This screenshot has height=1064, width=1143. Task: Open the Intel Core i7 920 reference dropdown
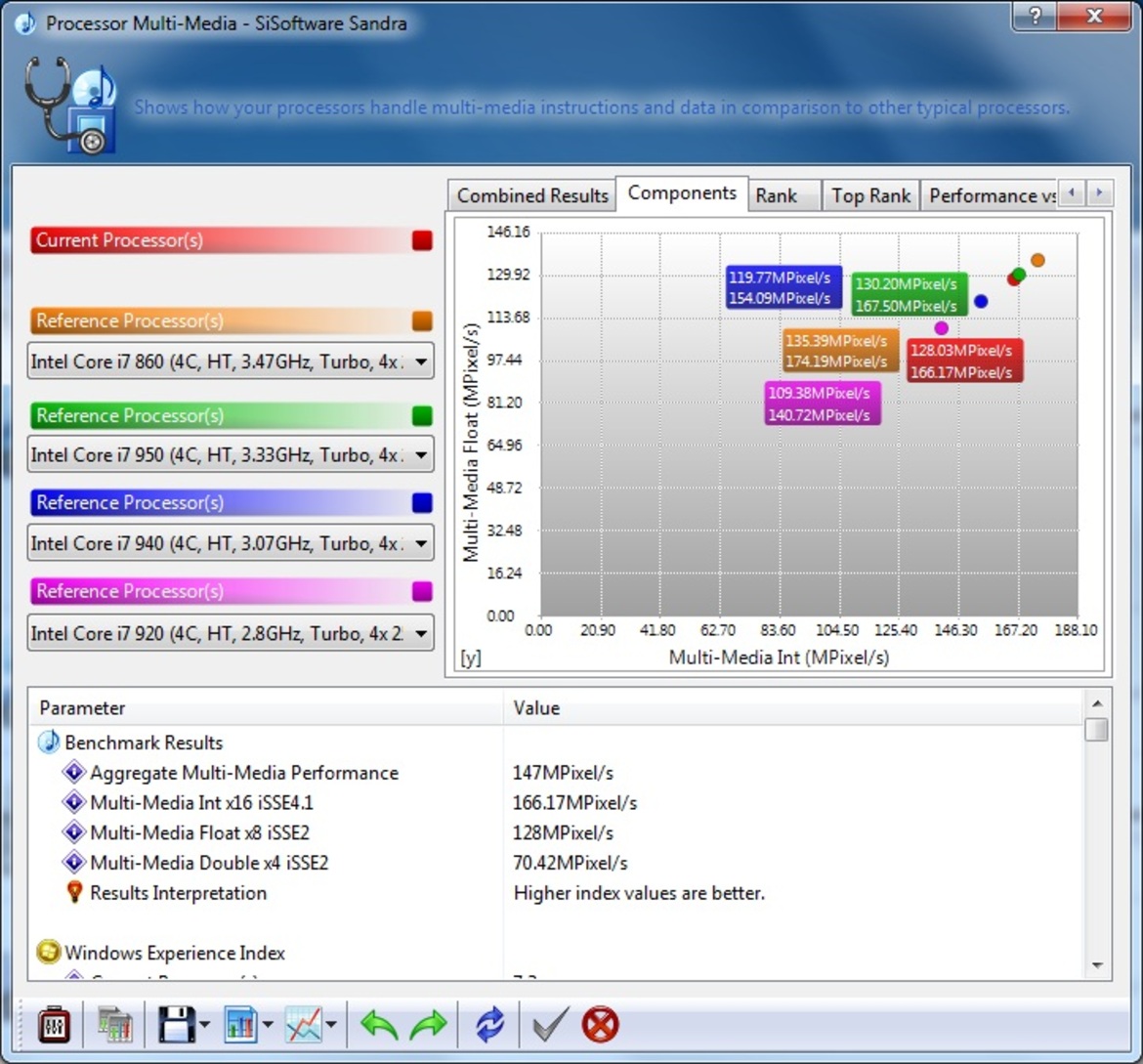click(x=231, y=633)
